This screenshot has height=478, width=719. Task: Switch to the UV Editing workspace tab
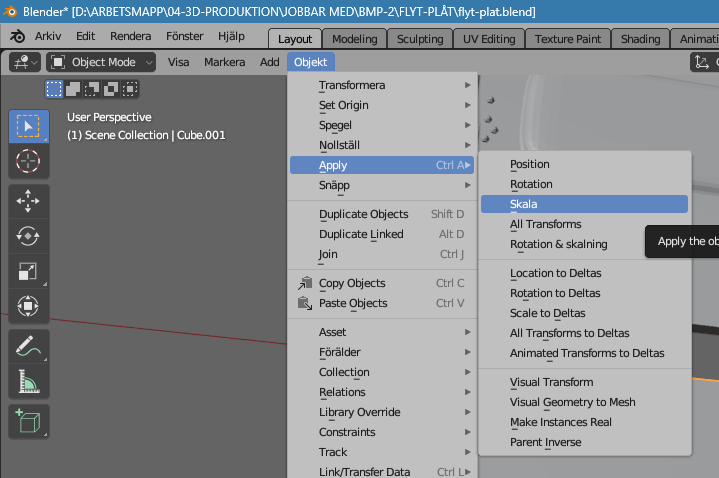pos(489,39)
